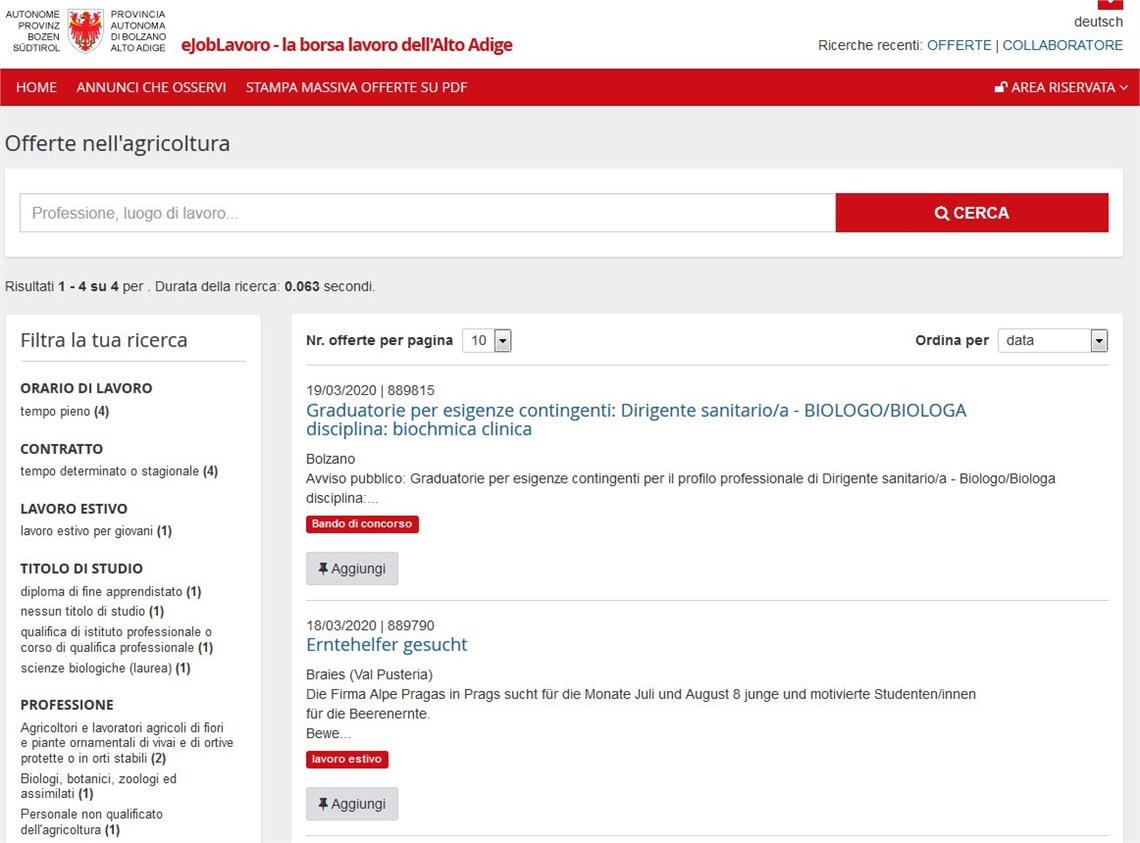Go to the HOME menu item
This screenshot has width=1140, height=843.
pos(36,88)
